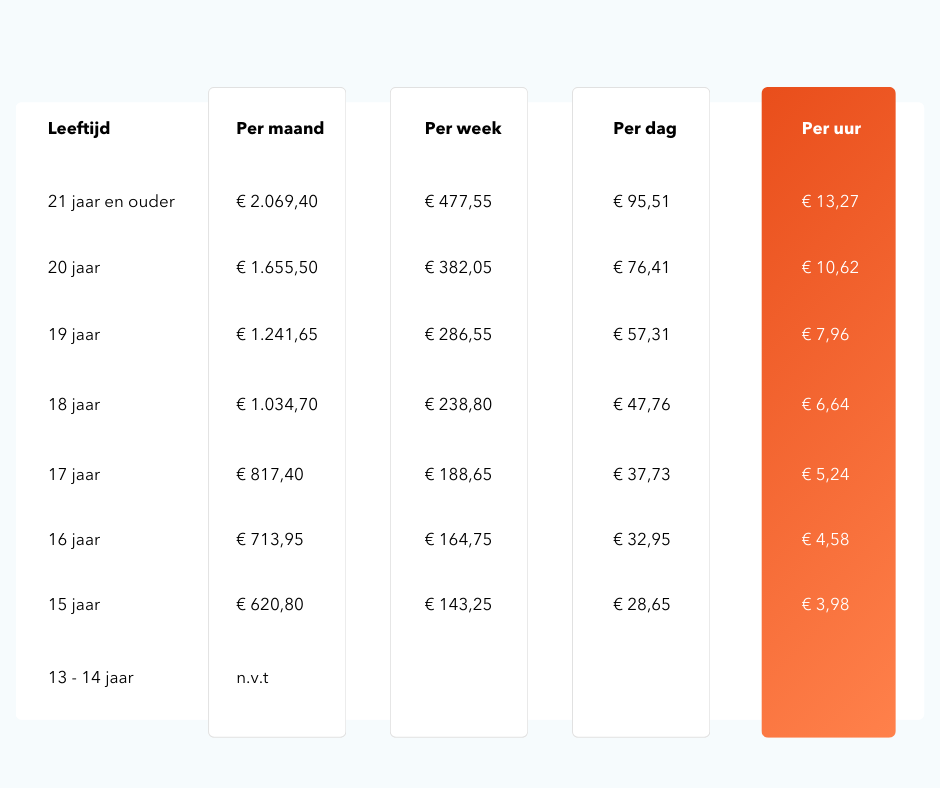This screenshot has height=788, width=940.
Task: Click the "Per maand" column header
Action: coord(280,129)
